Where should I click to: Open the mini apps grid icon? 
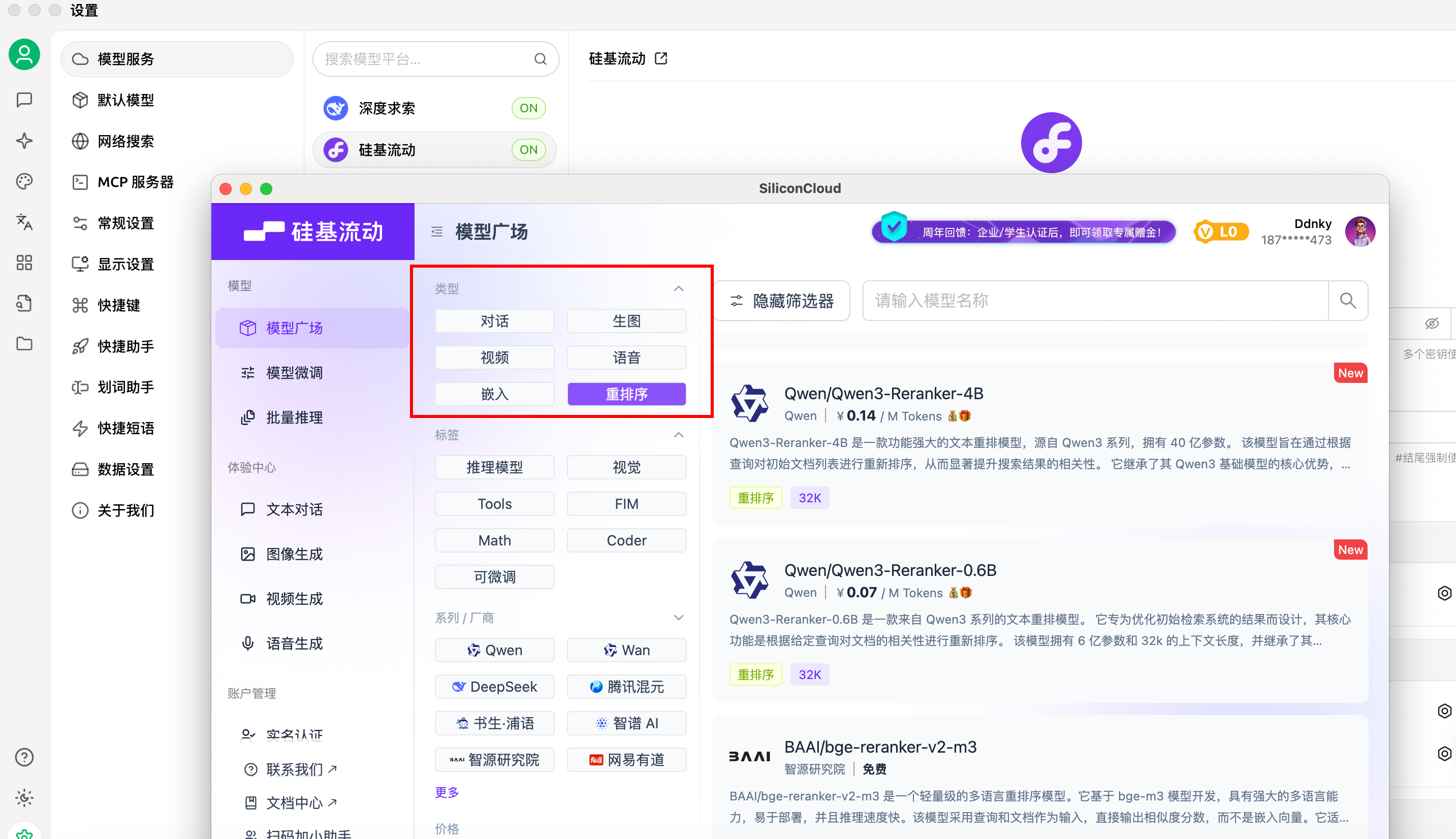[24, 263]
